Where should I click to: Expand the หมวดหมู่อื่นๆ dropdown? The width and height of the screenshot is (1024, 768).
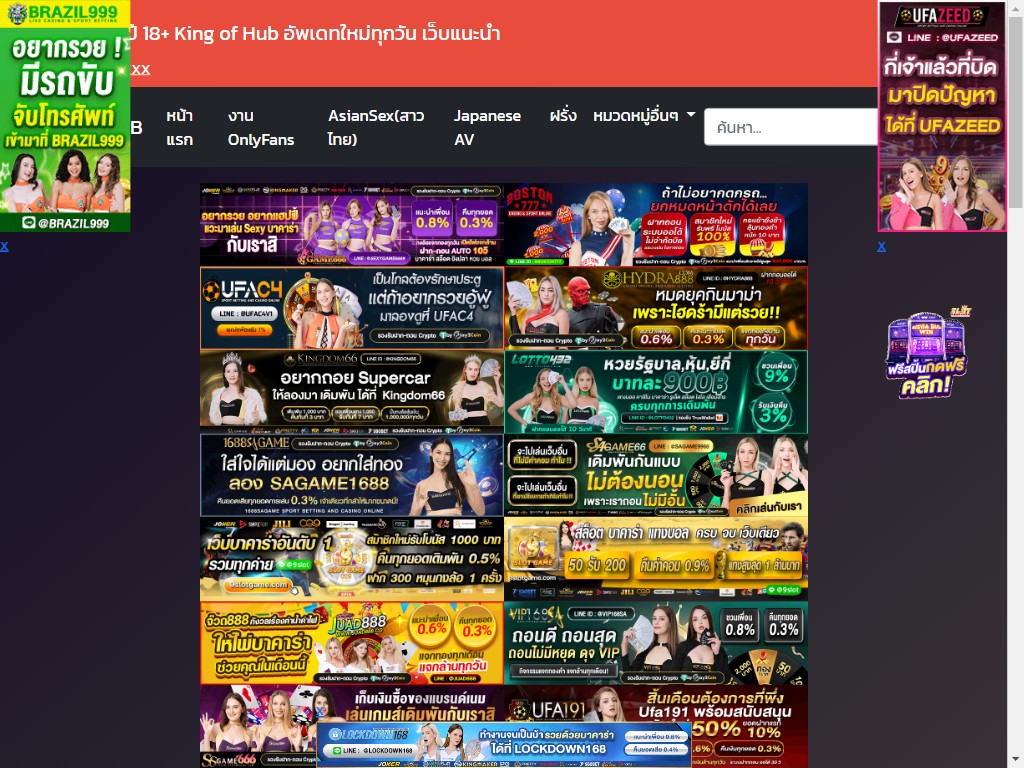coord(644,116)
